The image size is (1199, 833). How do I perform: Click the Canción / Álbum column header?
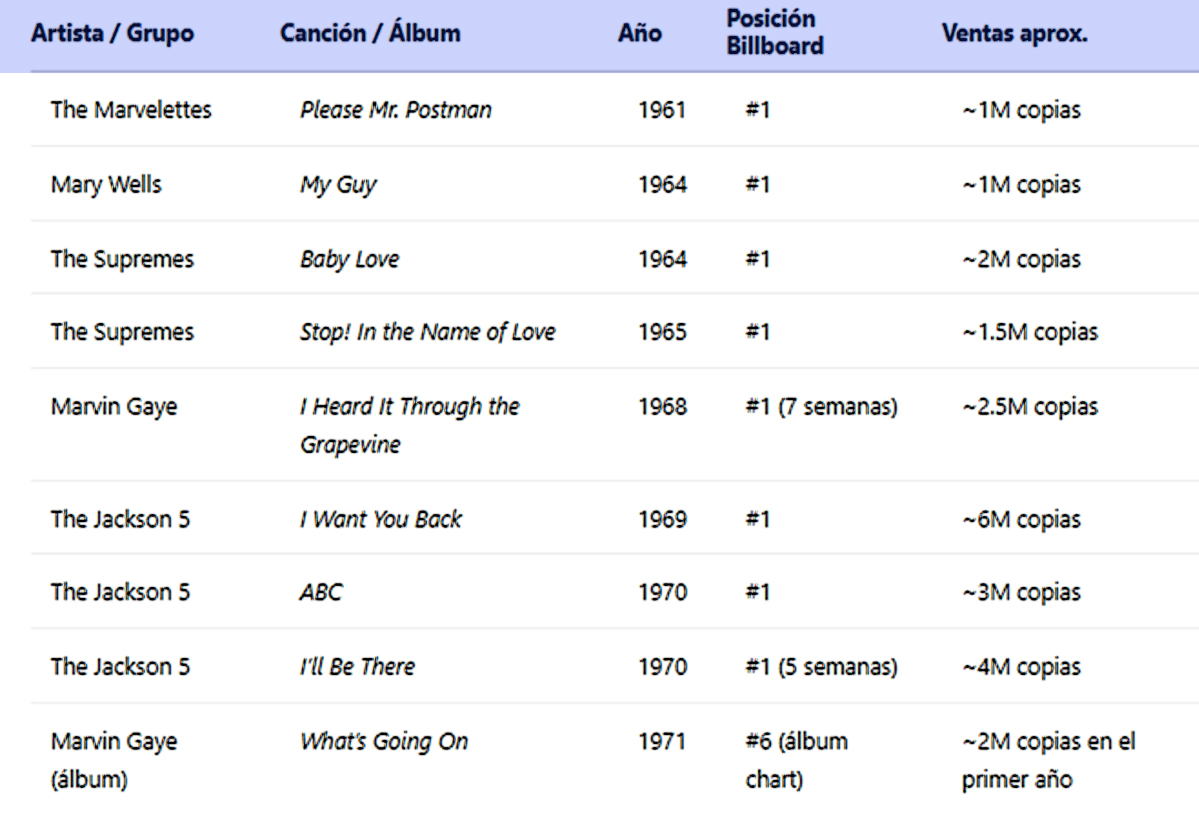pyautogui.click(x=370, y=33)
